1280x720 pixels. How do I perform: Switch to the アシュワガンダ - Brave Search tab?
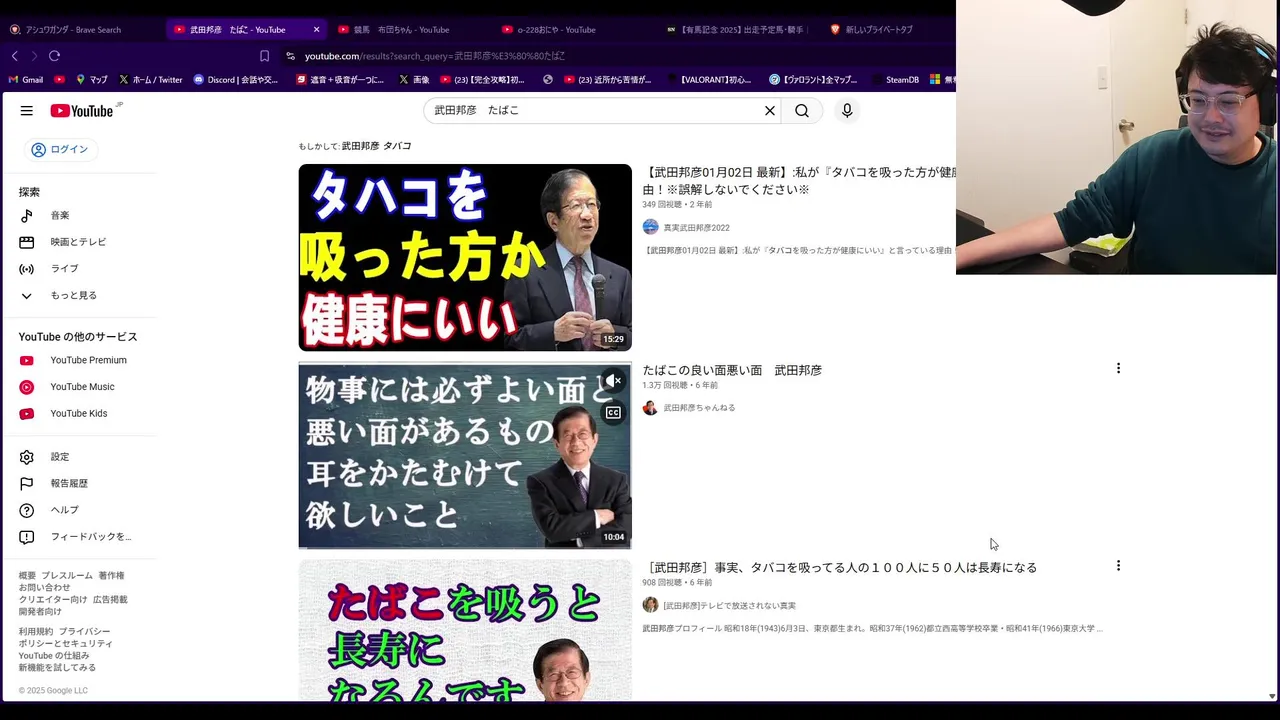(72, 30)
